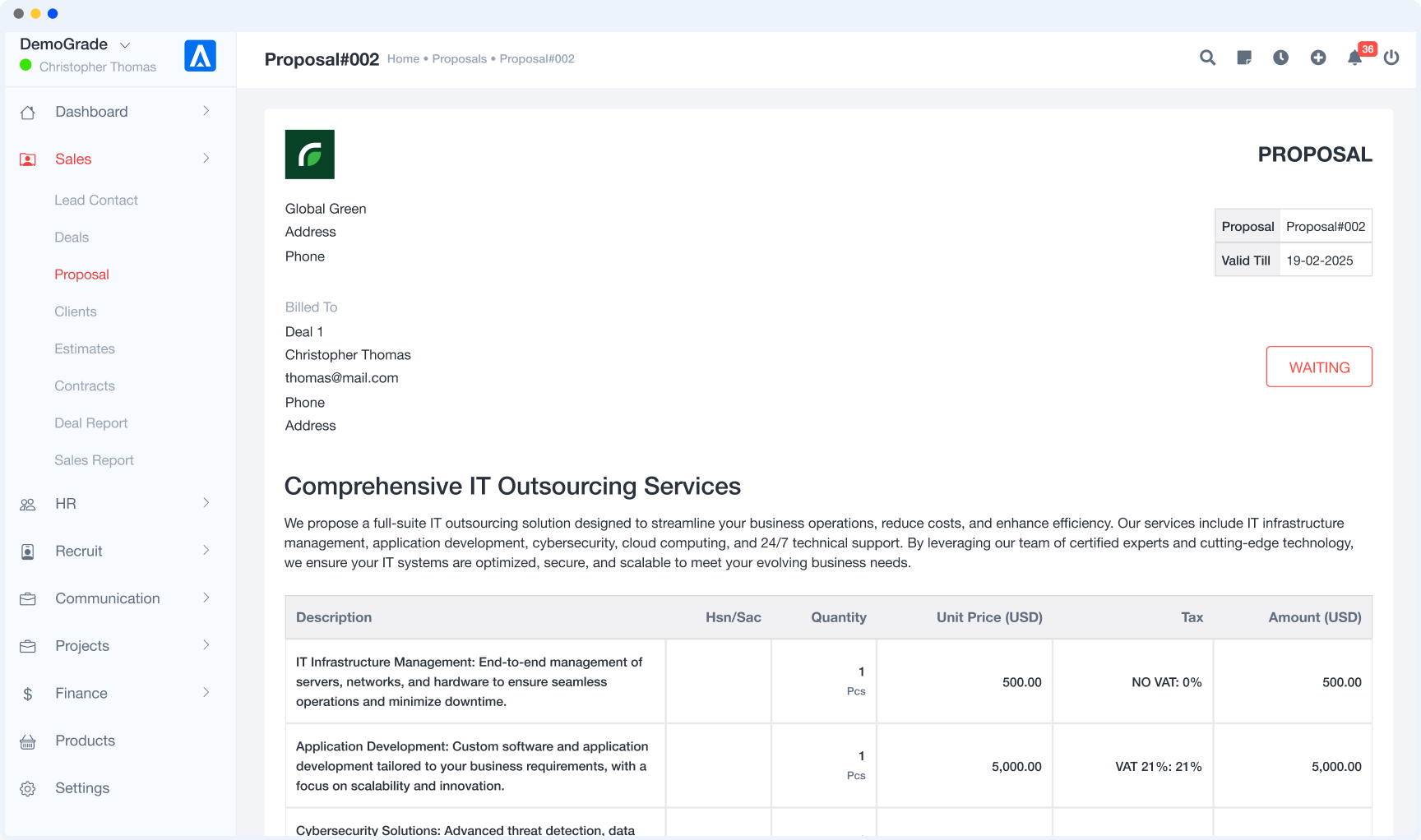The height and width of the screenshot is (840, 1421).
Task: Expand the Recruit menu chevron
Action: (x=206, y=551)
